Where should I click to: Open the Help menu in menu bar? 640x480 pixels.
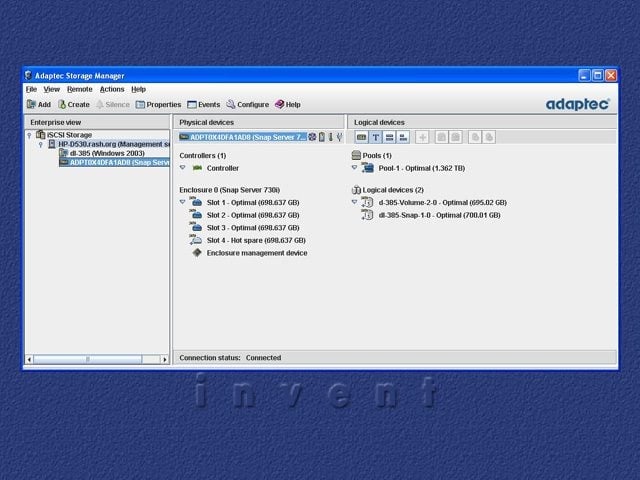point(138,89)
